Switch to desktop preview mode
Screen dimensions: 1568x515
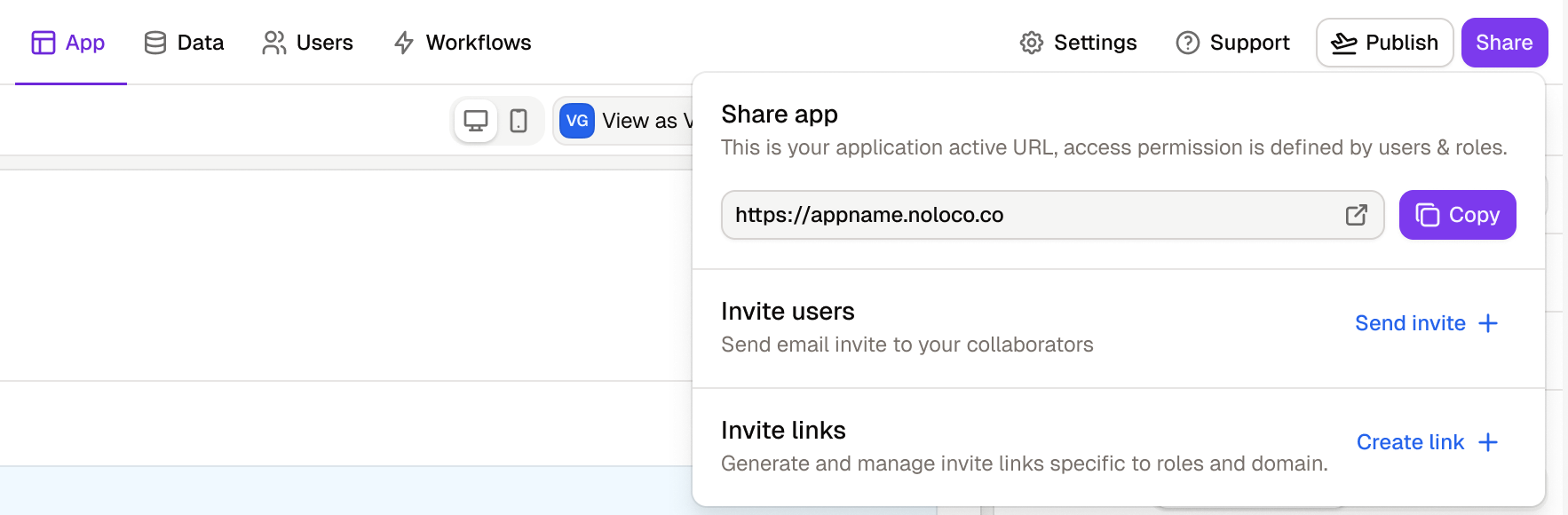pos(476,121)
